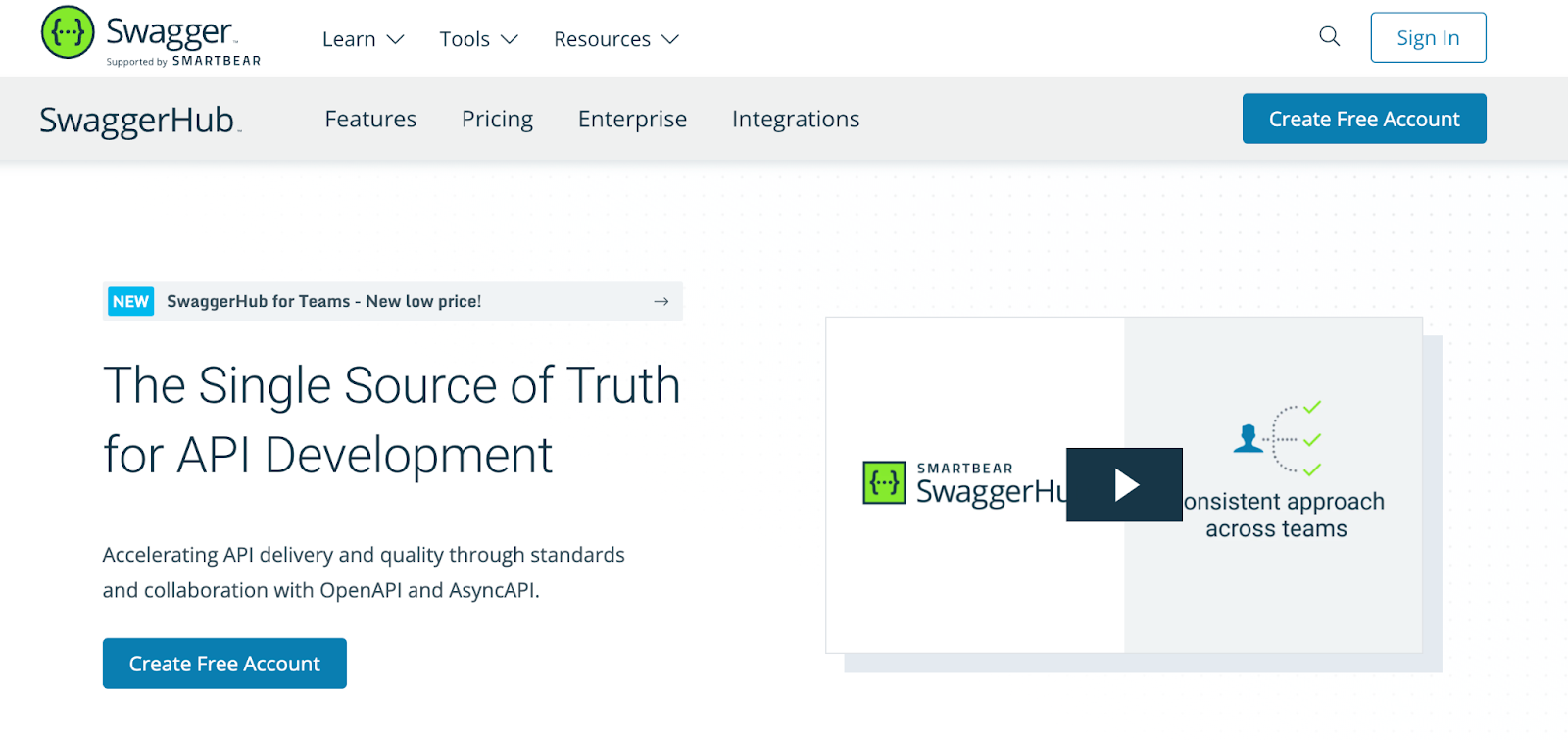Click the Swagger logo icon
The height and width of the screenshot is (741, 1568).
click(68, 32)
